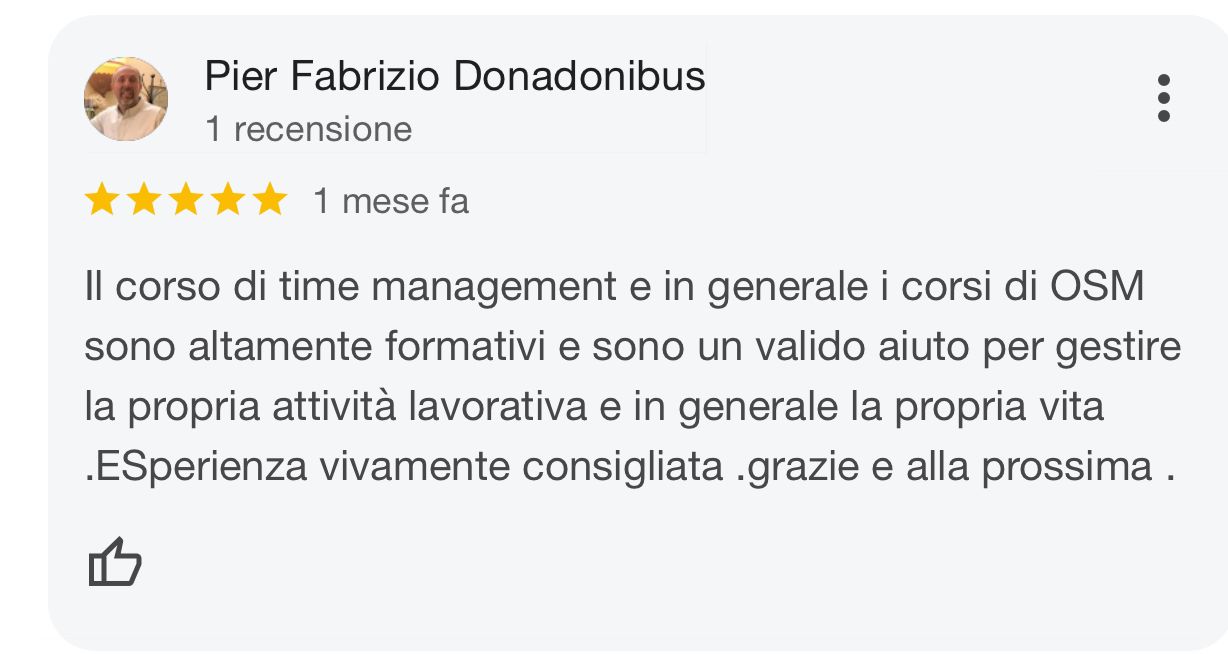Click the '1 recensione' link

point(307,128)
